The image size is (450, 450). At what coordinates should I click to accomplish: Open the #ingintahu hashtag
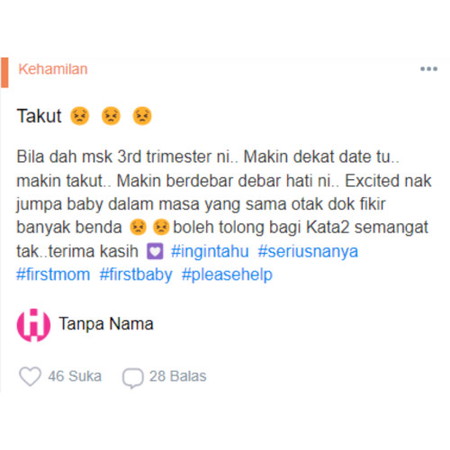click(x=210, y=251)
